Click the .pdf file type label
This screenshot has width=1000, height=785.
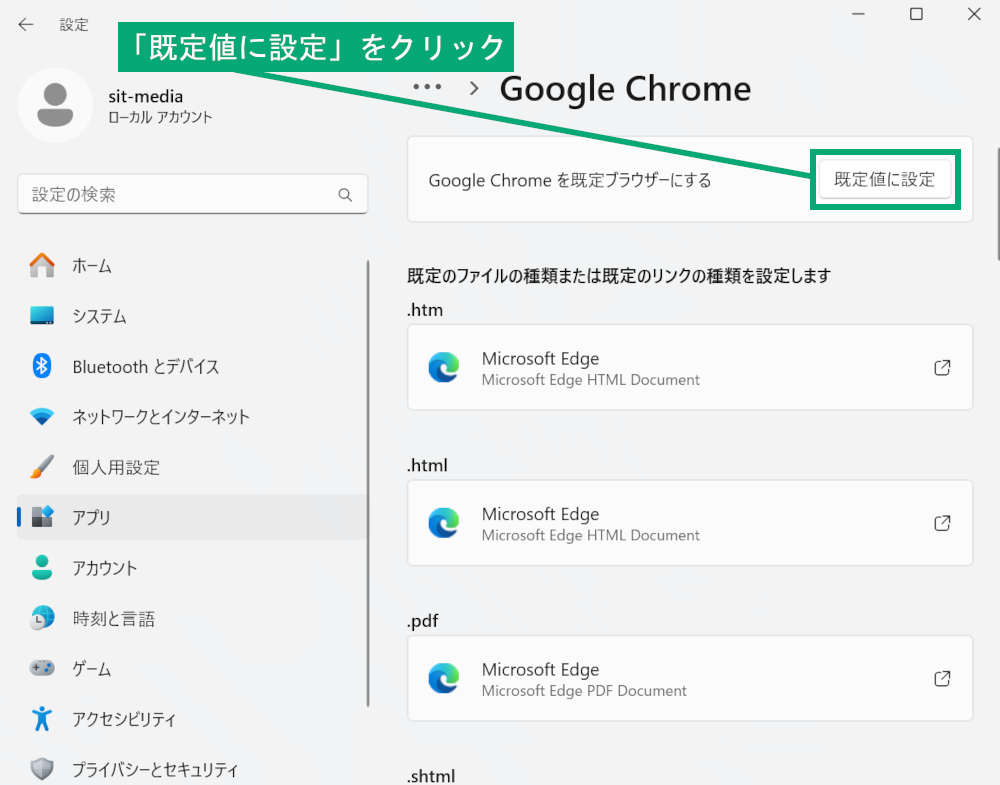(423, 621)
